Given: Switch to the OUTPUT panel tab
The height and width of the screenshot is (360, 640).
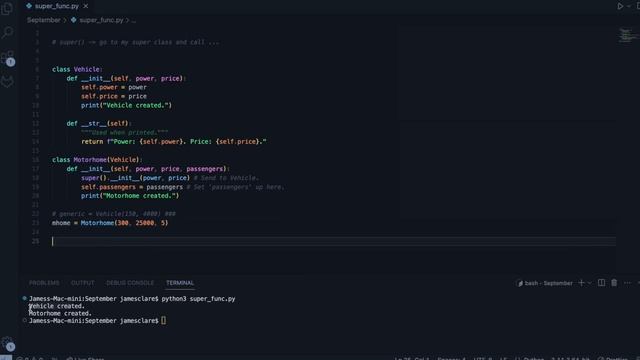Looking at the screenshot, I should 82,283.
